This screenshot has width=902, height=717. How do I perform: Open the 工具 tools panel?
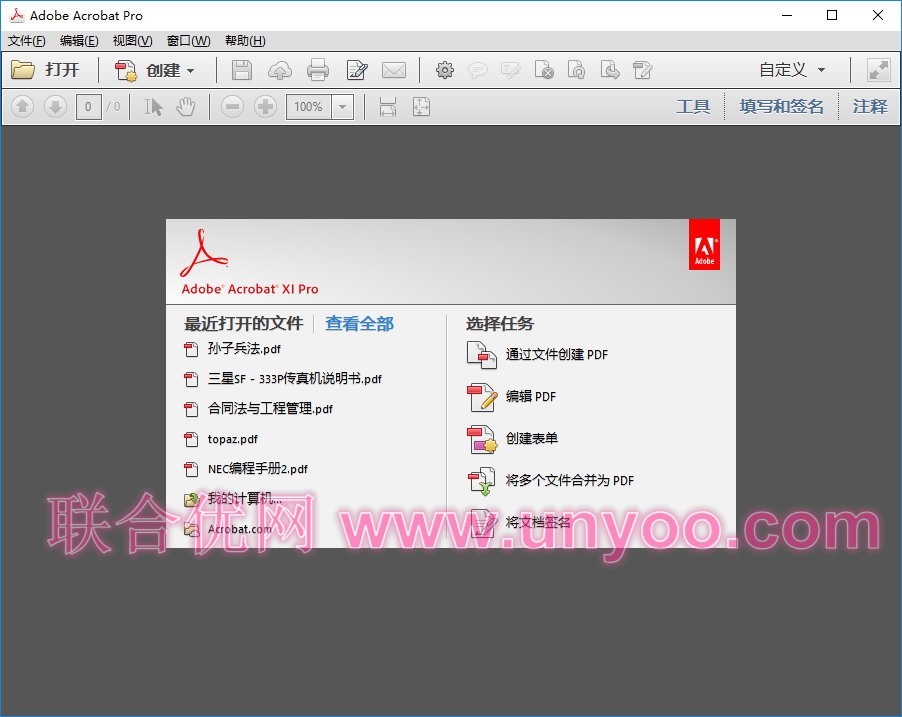[693, 106]
